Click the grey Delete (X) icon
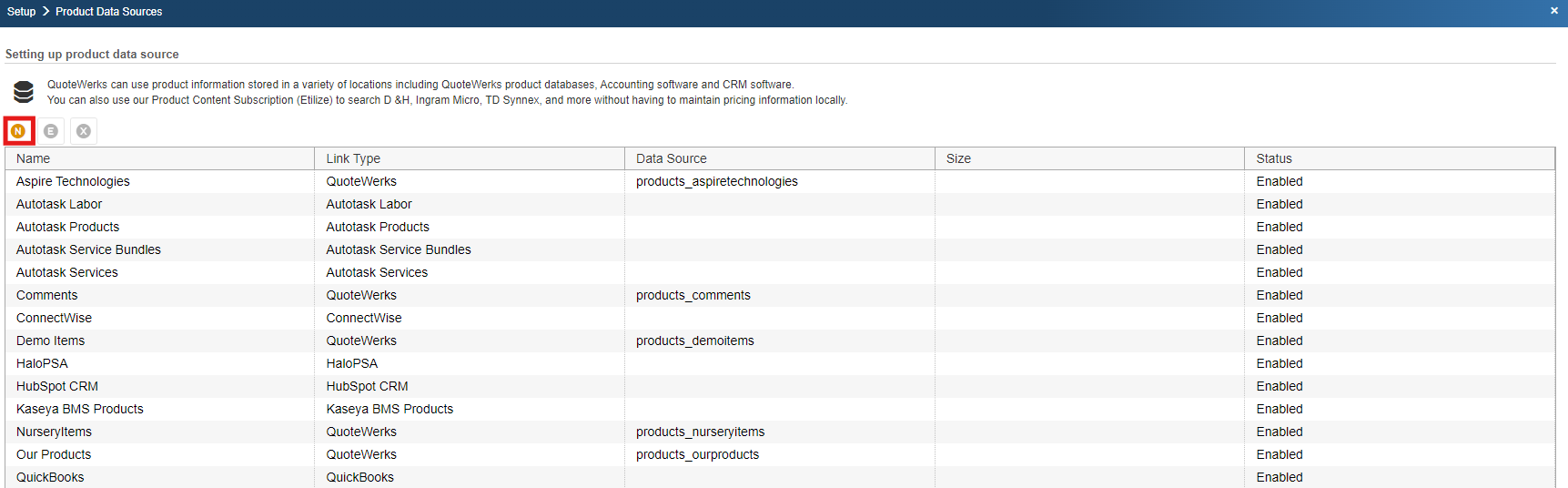 pyautogui.click(x=84, y=131)
